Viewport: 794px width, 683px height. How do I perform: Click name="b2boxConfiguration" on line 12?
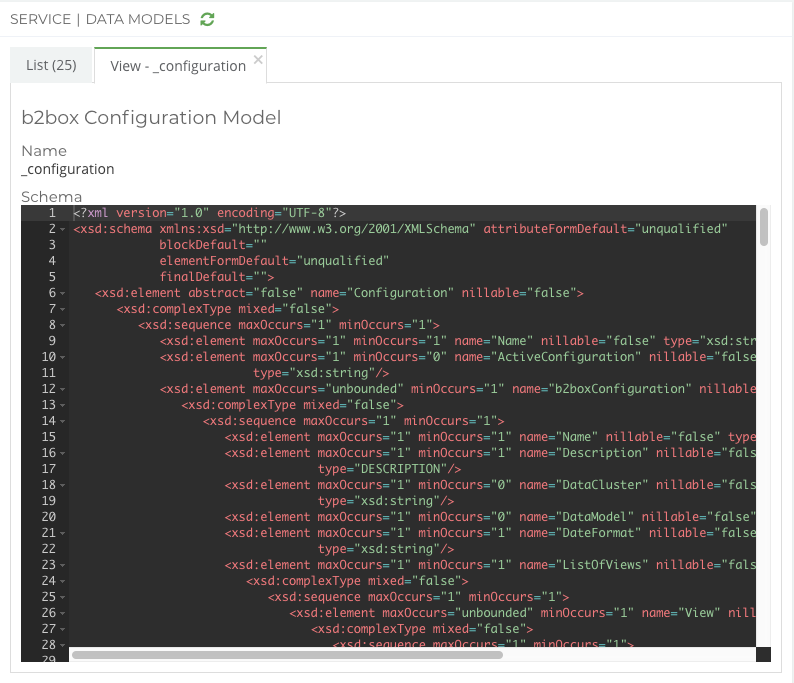(602, 389)
